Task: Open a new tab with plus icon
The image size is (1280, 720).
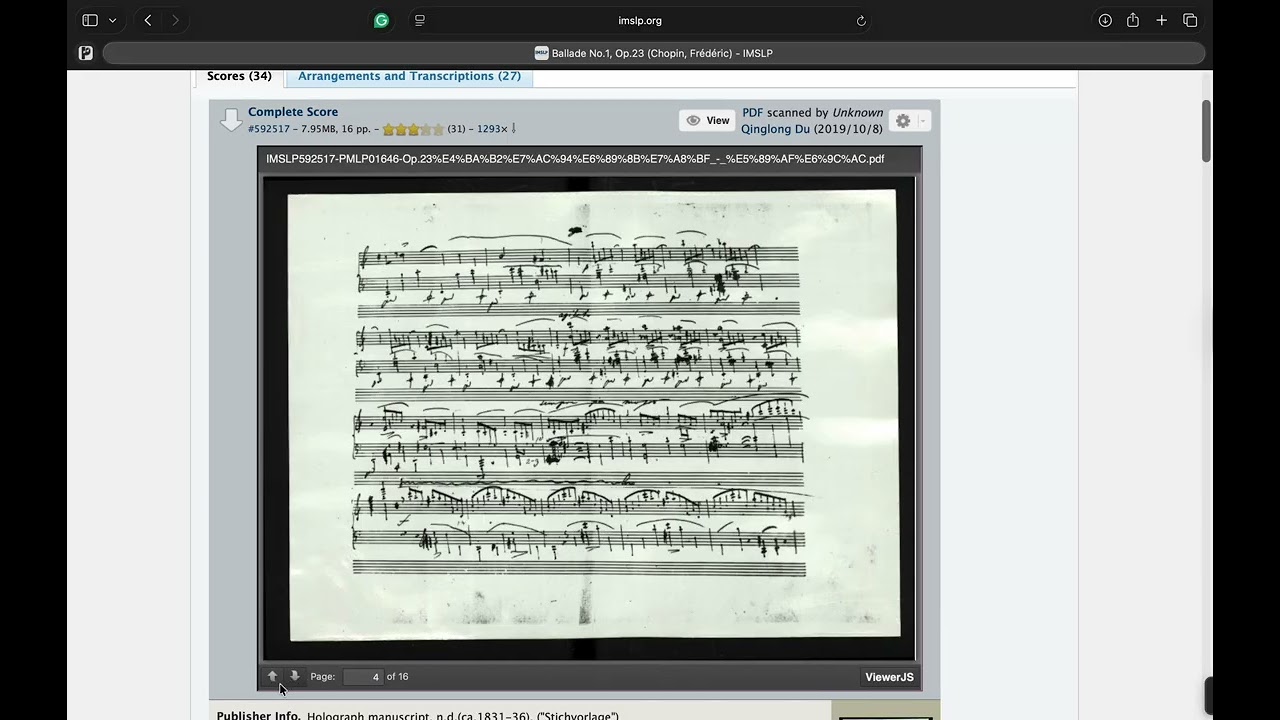Action: (1161, 20)
